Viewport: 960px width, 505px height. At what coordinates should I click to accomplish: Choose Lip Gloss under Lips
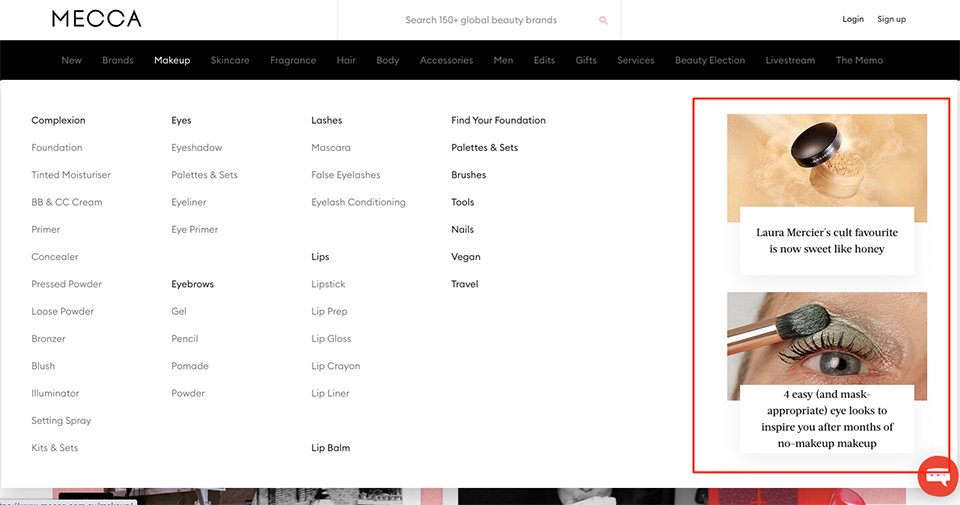(331, 339)
